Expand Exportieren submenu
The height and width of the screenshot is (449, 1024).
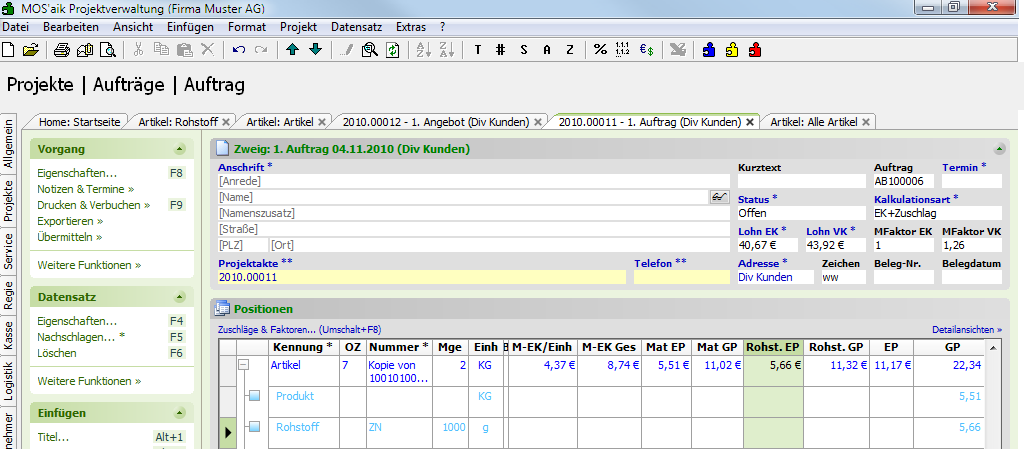[70, 221]
